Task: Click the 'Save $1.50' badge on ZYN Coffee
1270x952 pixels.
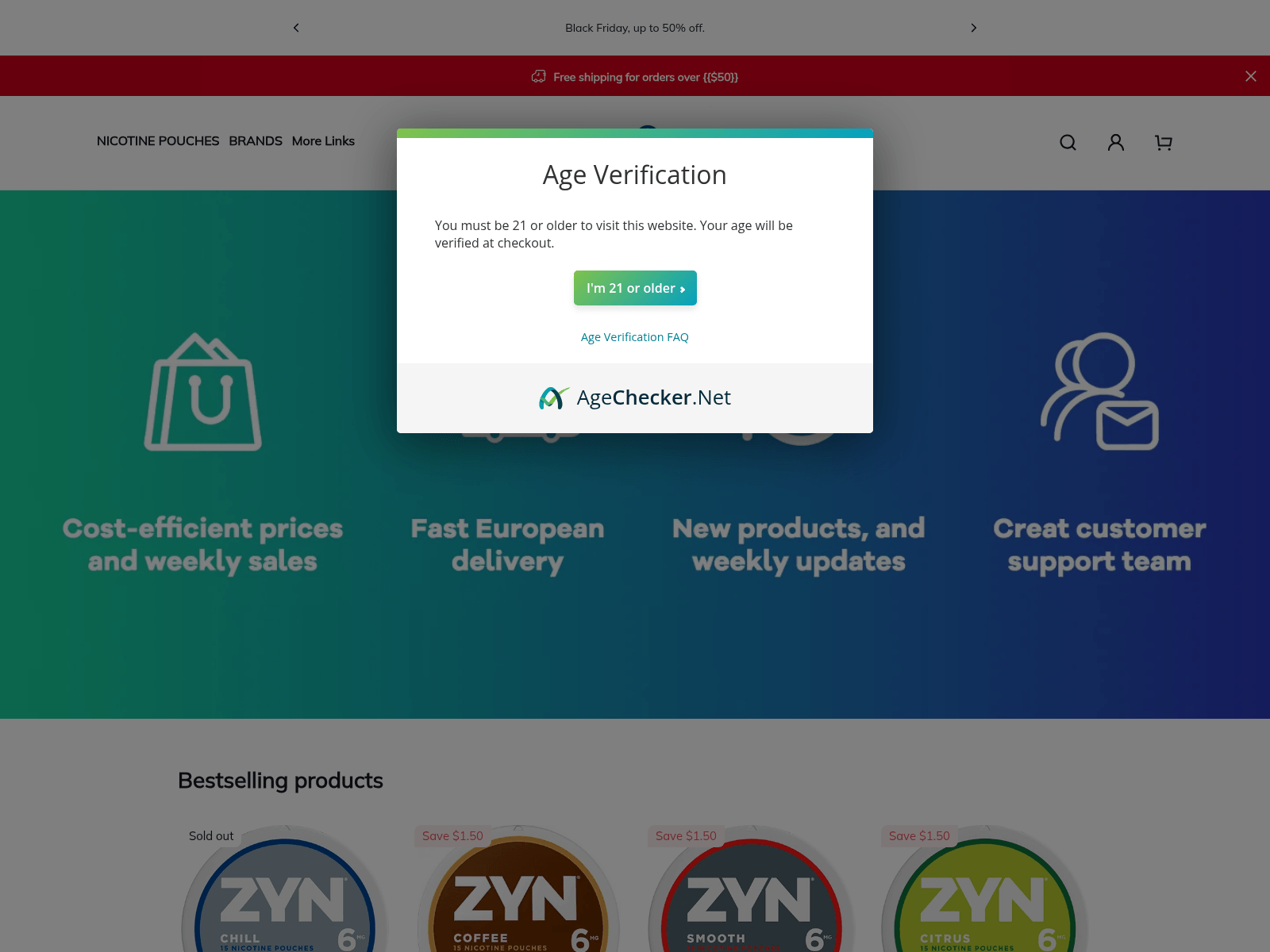Action: (x=452, y=836)
